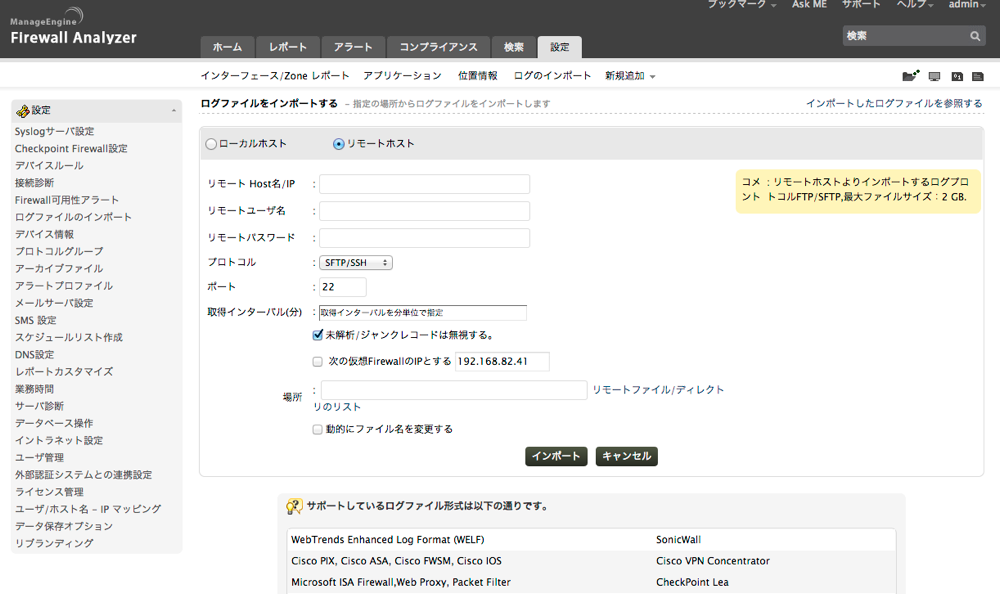
Task: Click the キャンセル button
Action: (626, 456)
